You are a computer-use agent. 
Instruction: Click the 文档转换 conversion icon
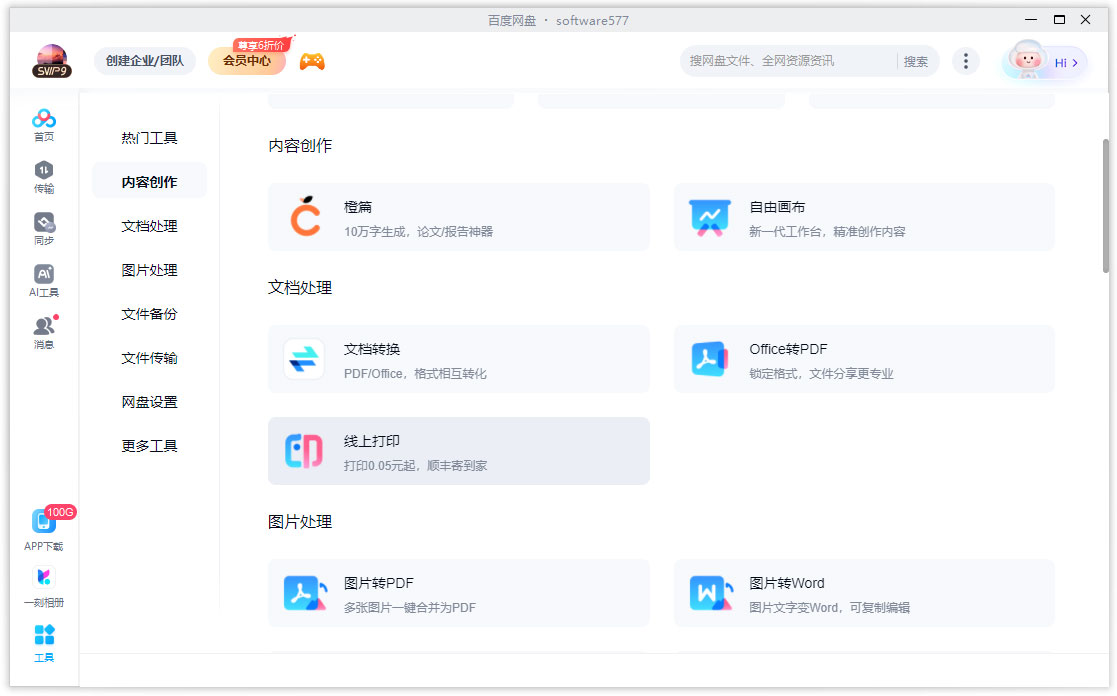(303, 359)
